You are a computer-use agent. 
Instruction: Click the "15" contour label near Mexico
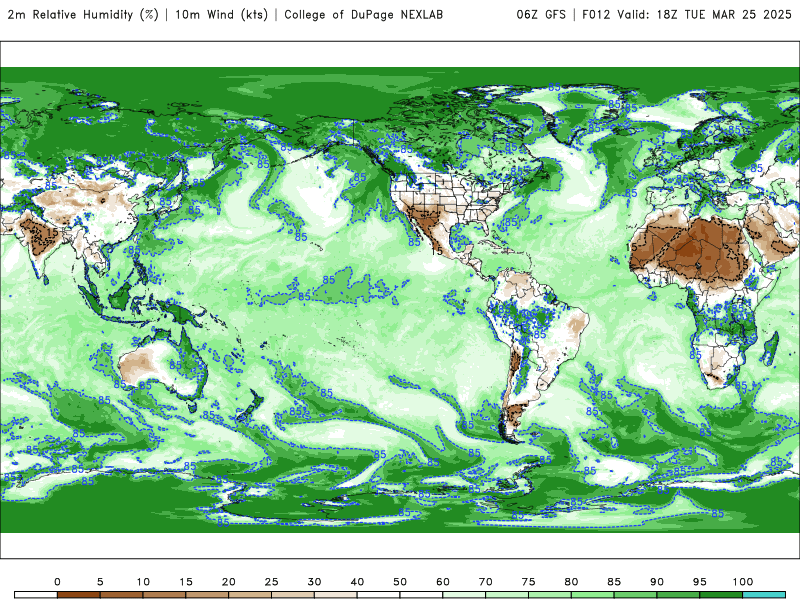437,252
